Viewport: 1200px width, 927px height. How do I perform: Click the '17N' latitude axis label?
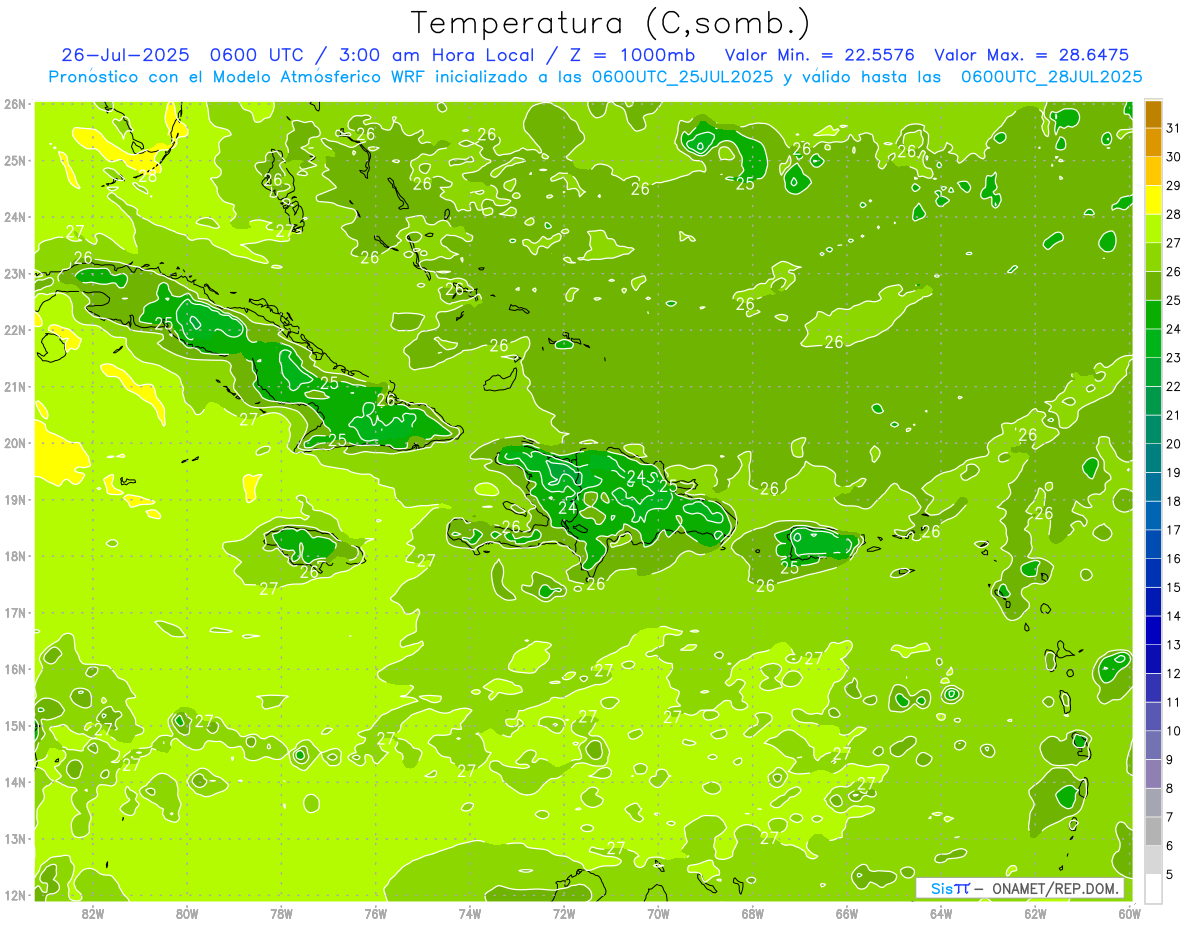(x=15, y=612)
